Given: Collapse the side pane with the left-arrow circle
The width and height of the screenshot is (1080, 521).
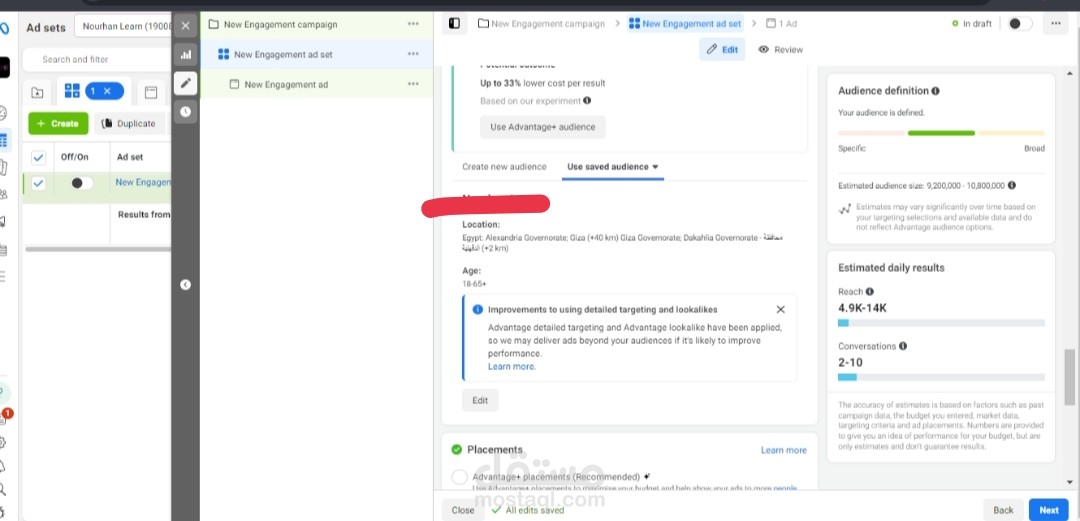Looking at the screenshot, I should 185,285.
